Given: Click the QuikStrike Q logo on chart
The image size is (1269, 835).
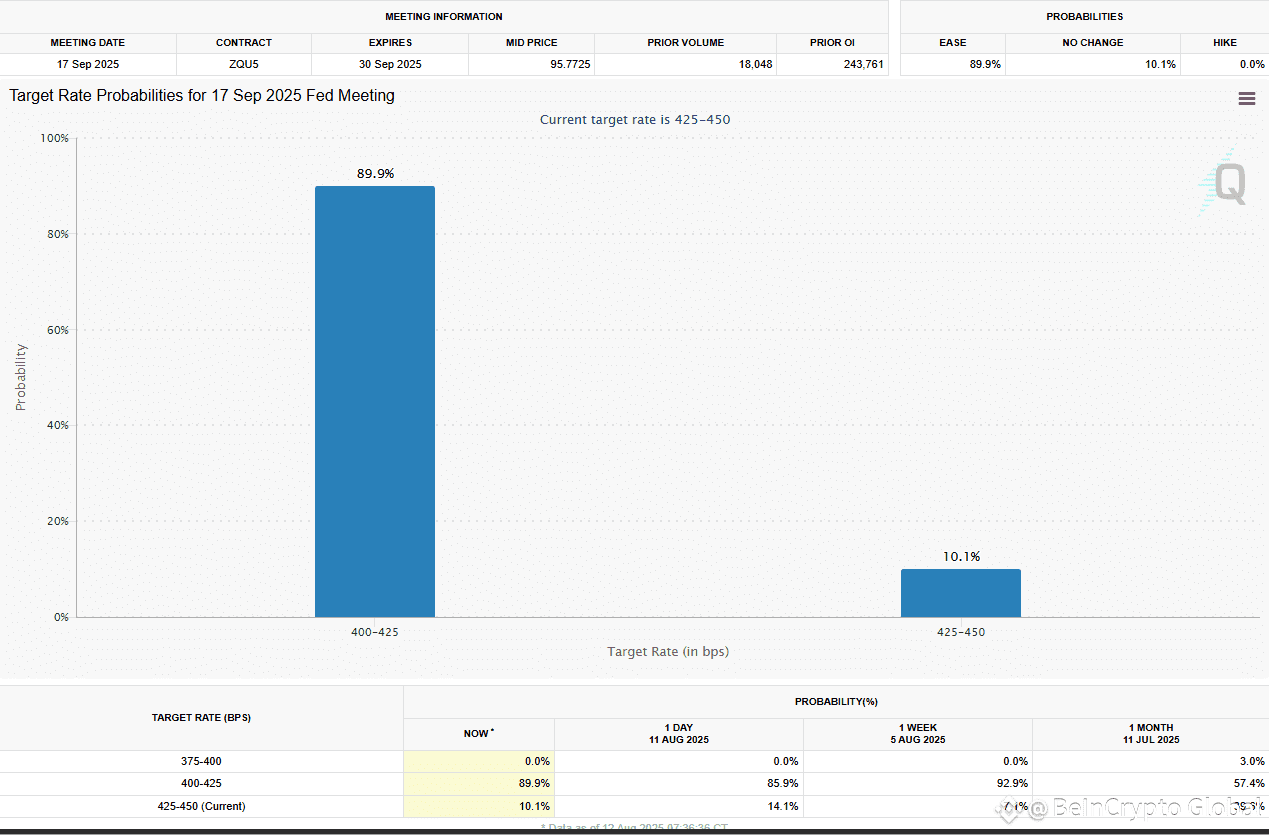Looking at the screenshot, I should click(1224, 183).
